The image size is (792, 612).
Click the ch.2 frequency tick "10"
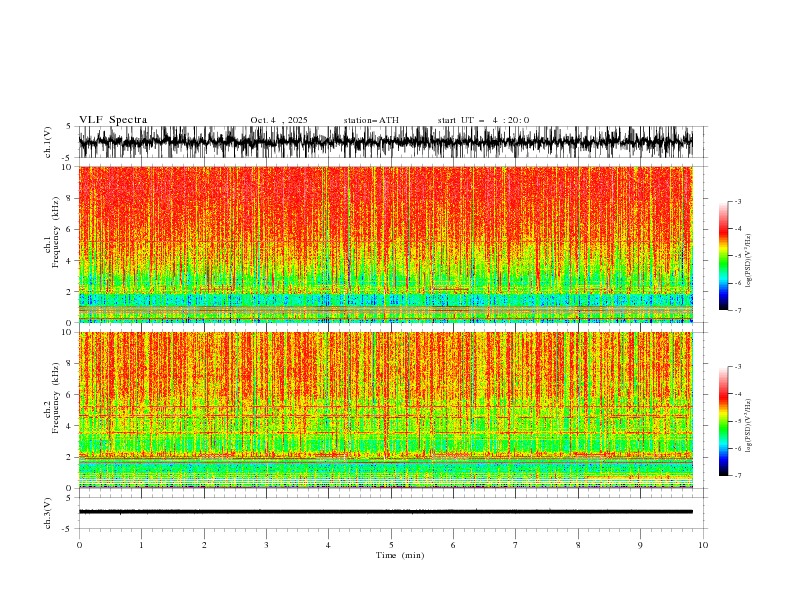pos(68,332)
